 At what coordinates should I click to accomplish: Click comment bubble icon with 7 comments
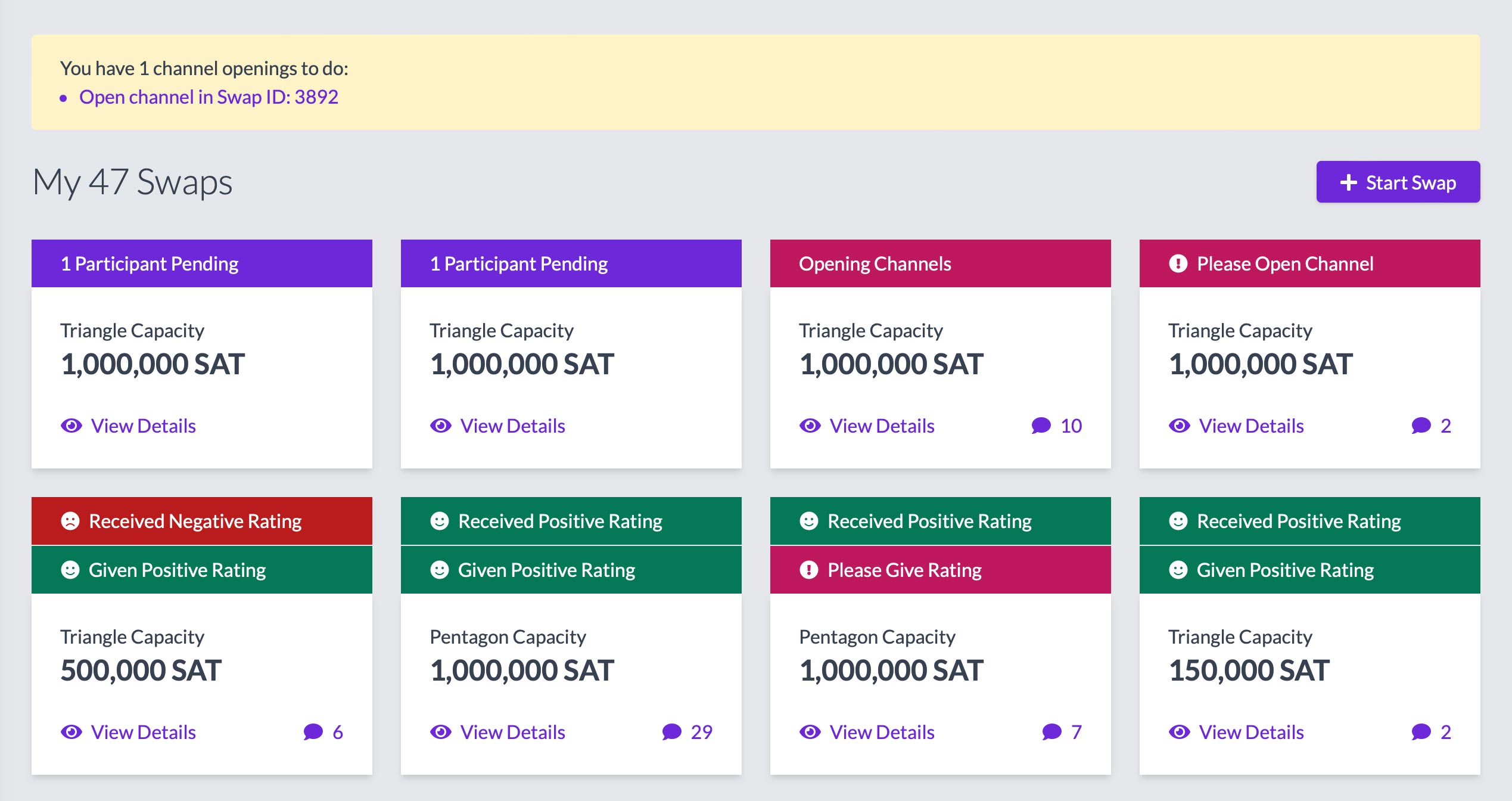point(1051,732)
